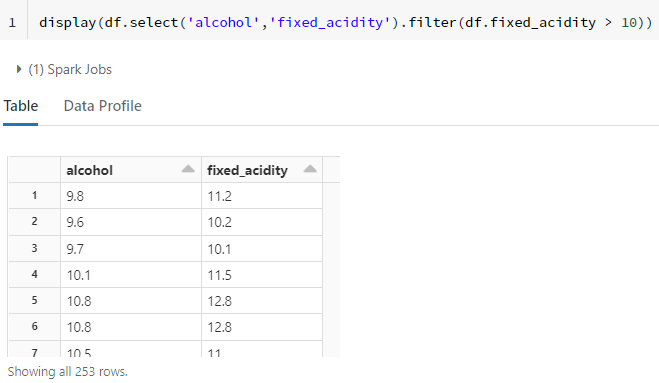Screen dimensions: 659x383
Task: Click the empty header cell above row numbers
Action: (34, 170)
